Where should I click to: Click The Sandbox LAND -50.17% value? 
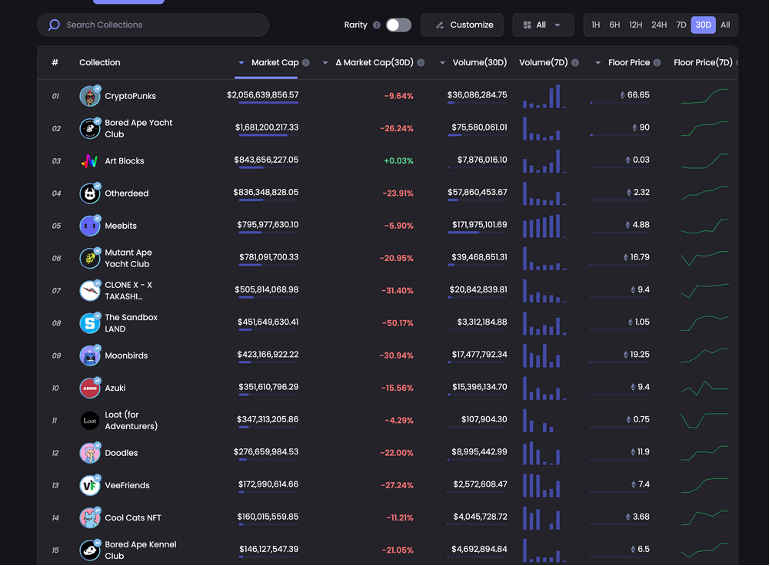click(x=398, y=323)
